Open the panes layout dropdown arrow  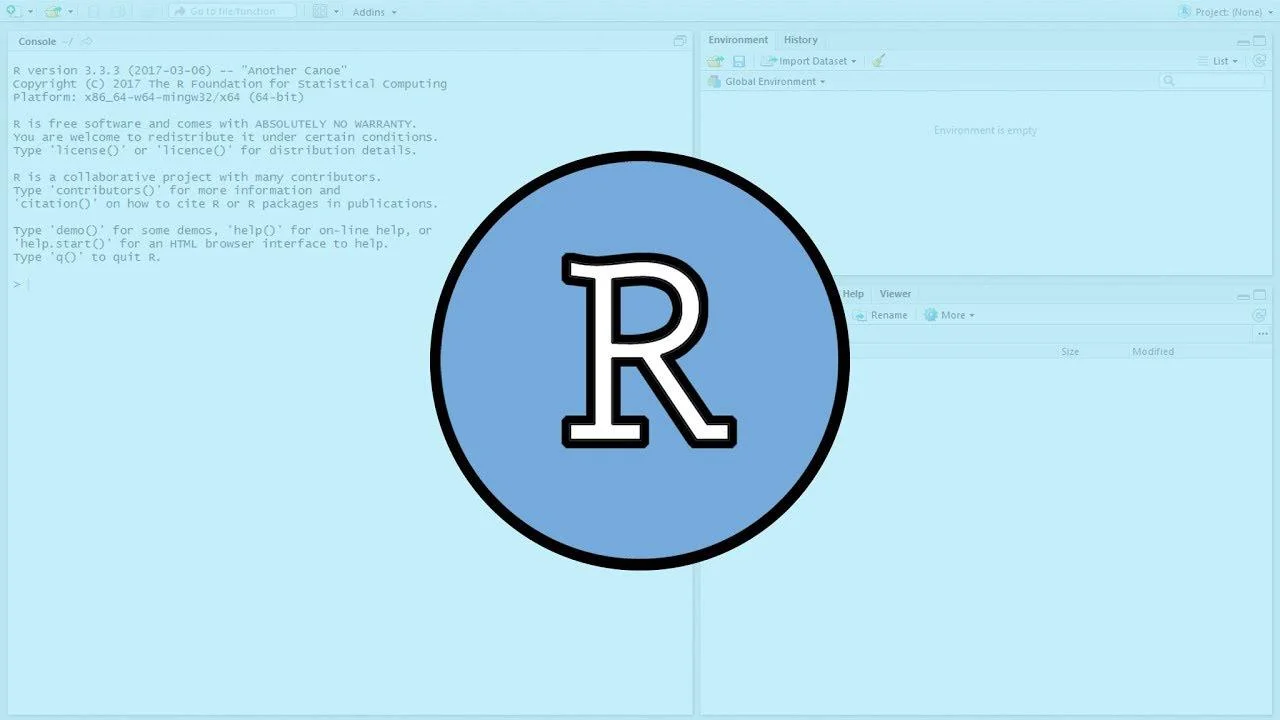[336, 12]
